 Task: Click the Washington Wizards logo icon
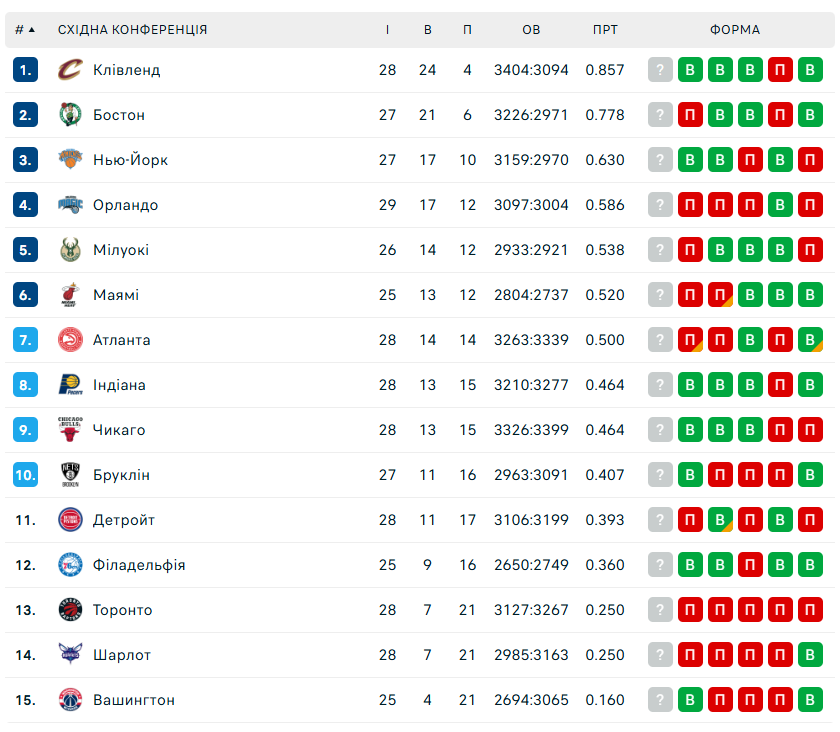69,700
